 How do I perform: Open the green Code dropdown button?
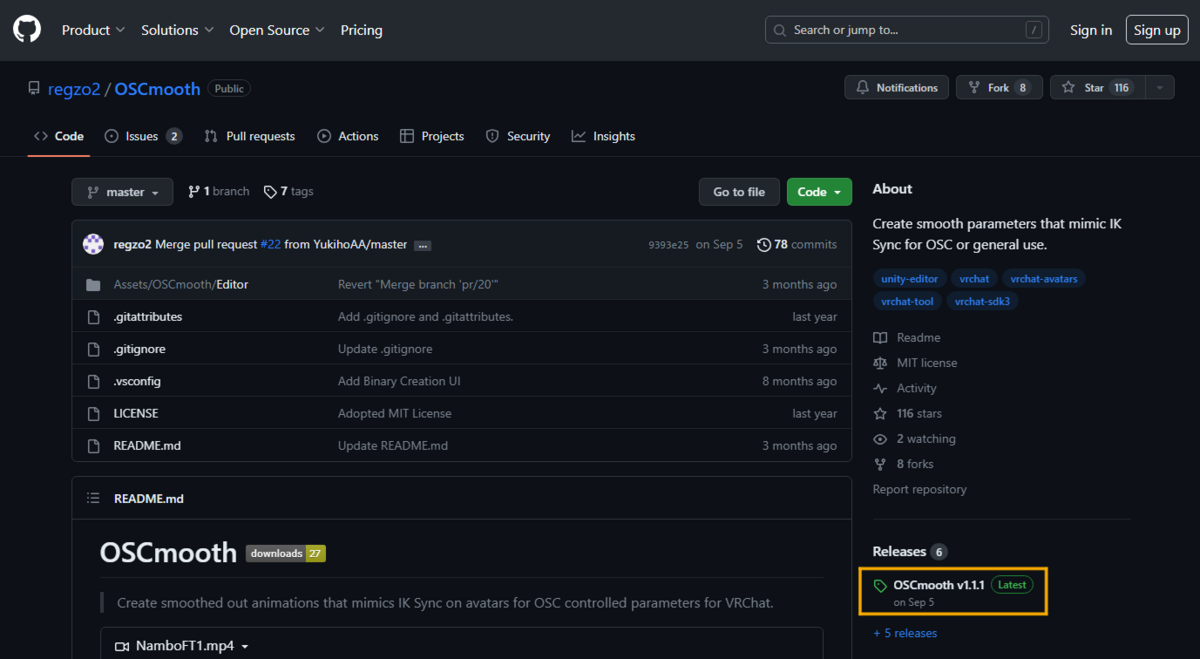click(x=819, y=192)
